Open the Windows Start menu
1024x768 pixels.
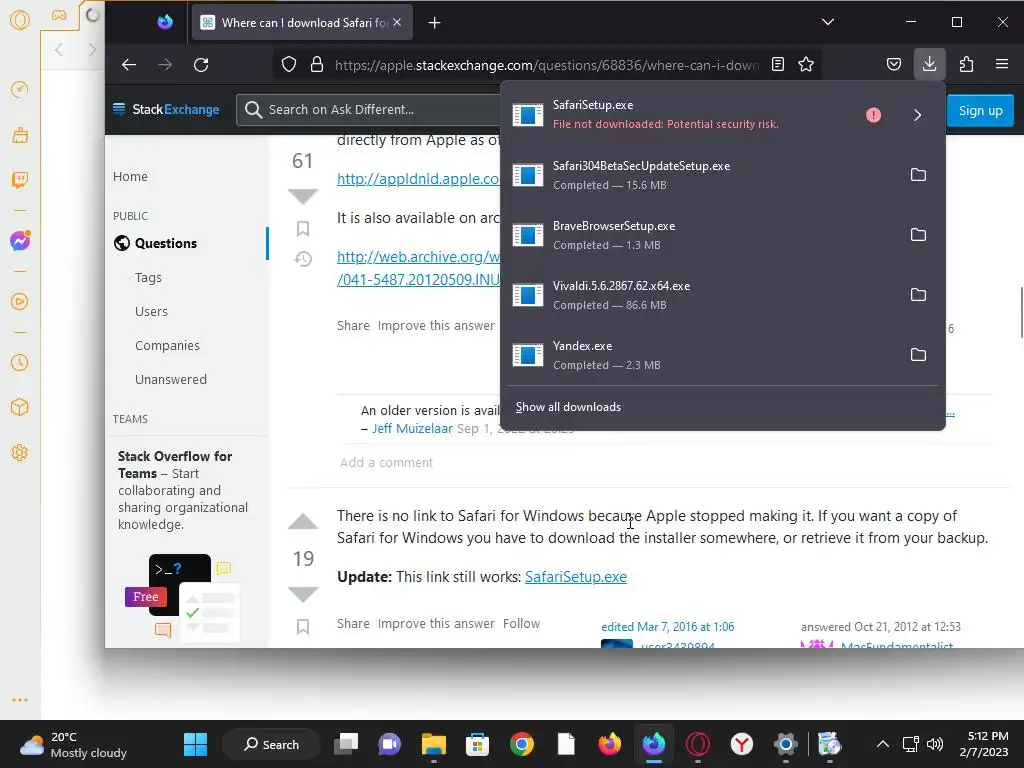pyautogui.click(x=195, y=744)
